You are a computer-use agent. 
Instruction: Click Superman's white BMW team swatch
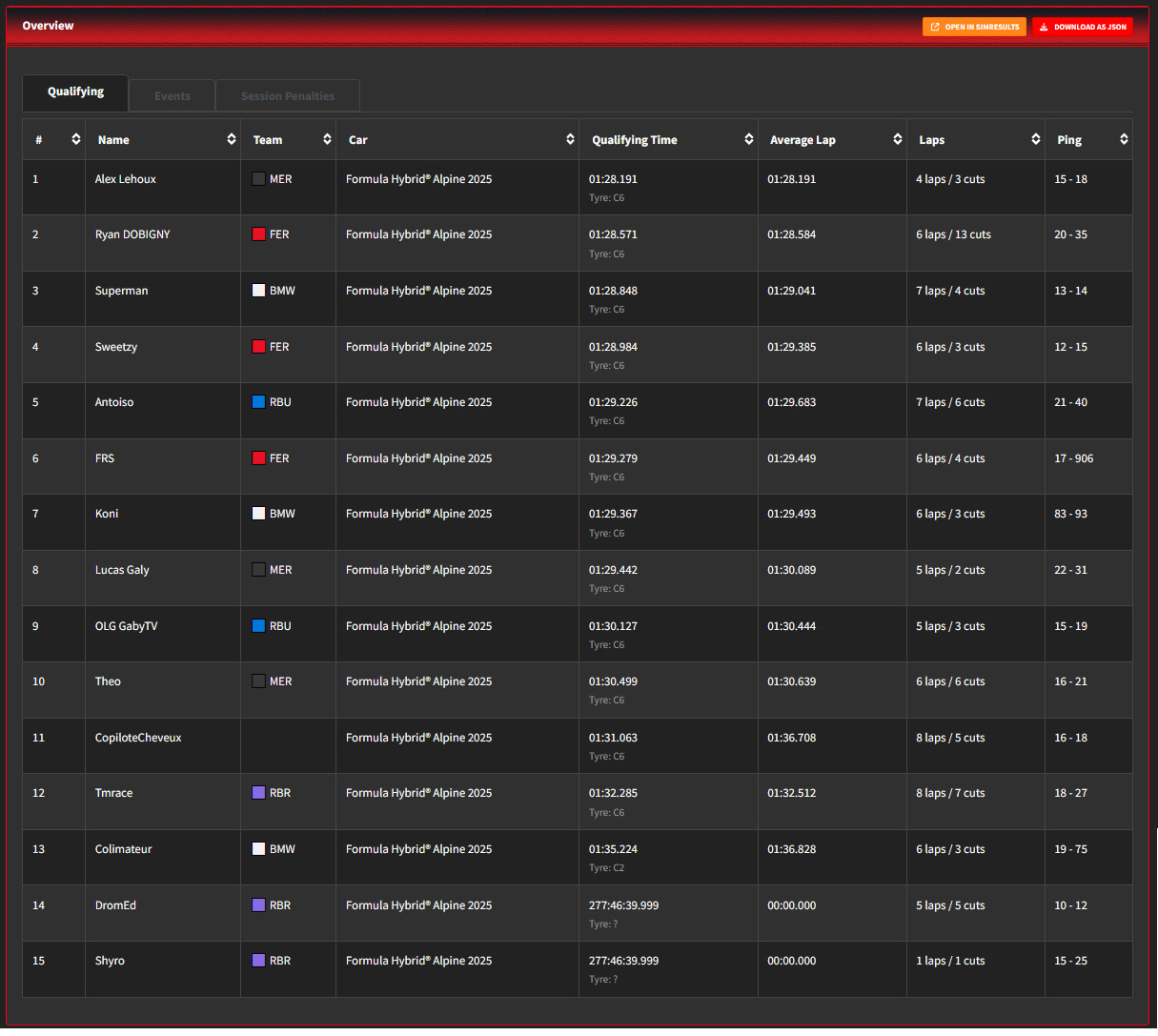pos(258,291)
